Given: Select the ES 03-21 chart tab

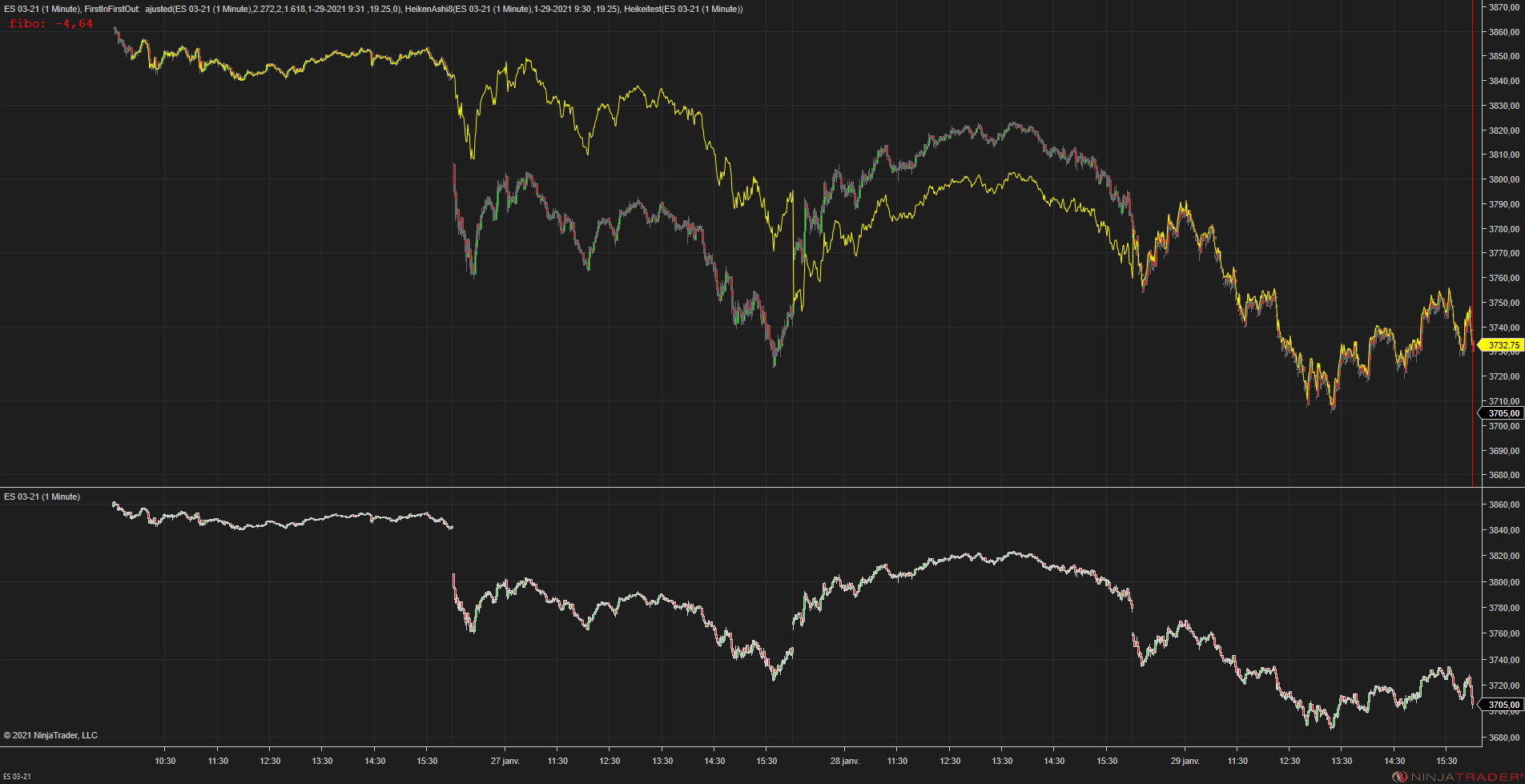Looking at the screenshot, I should pos(17,777).
